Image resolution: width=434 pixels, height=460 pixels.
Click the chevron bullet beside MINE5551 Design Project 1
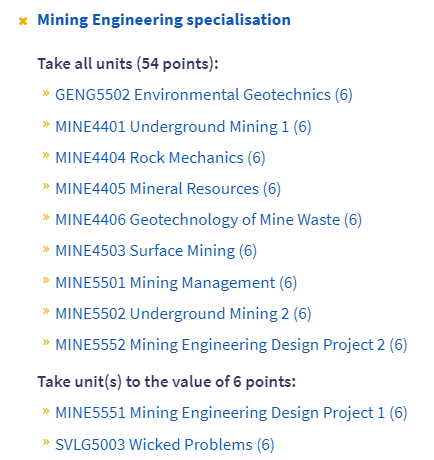pos(46,411)
